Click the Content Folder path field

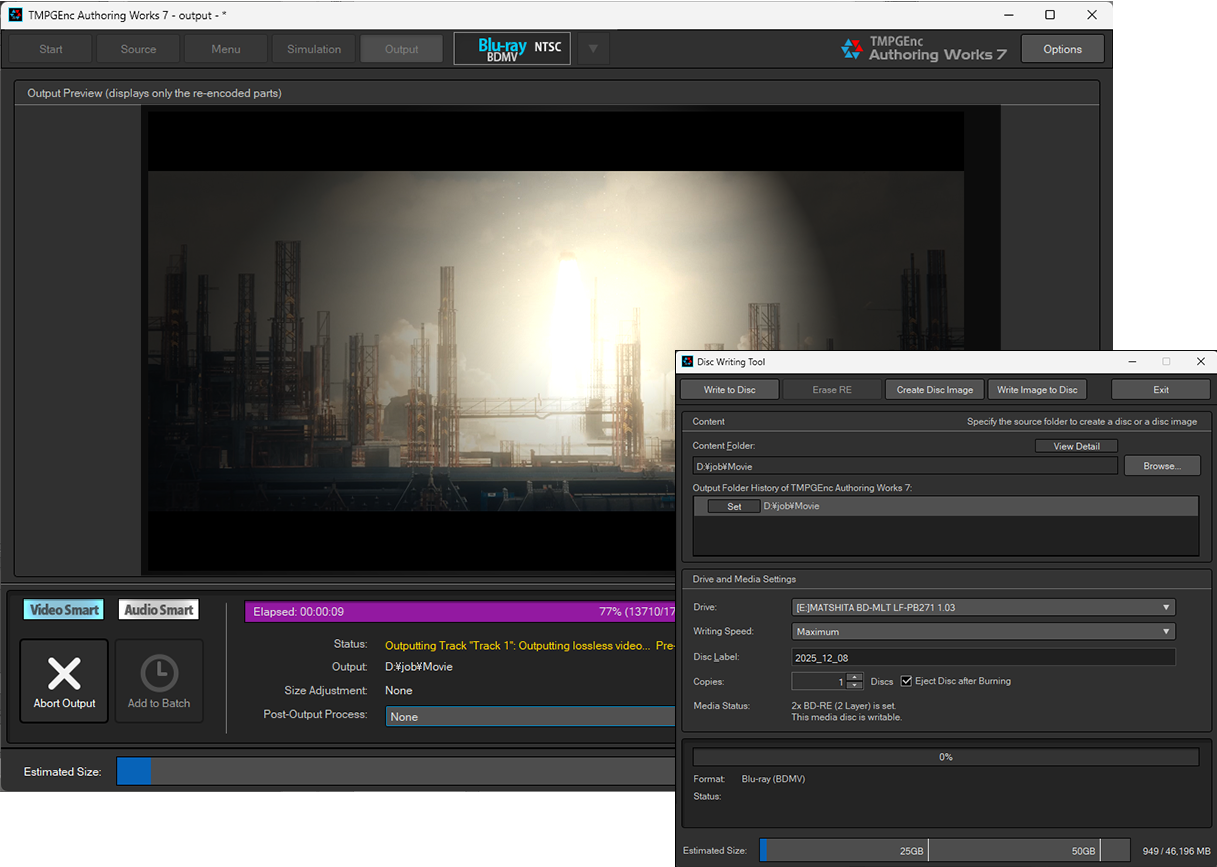(x=904, y=466)
